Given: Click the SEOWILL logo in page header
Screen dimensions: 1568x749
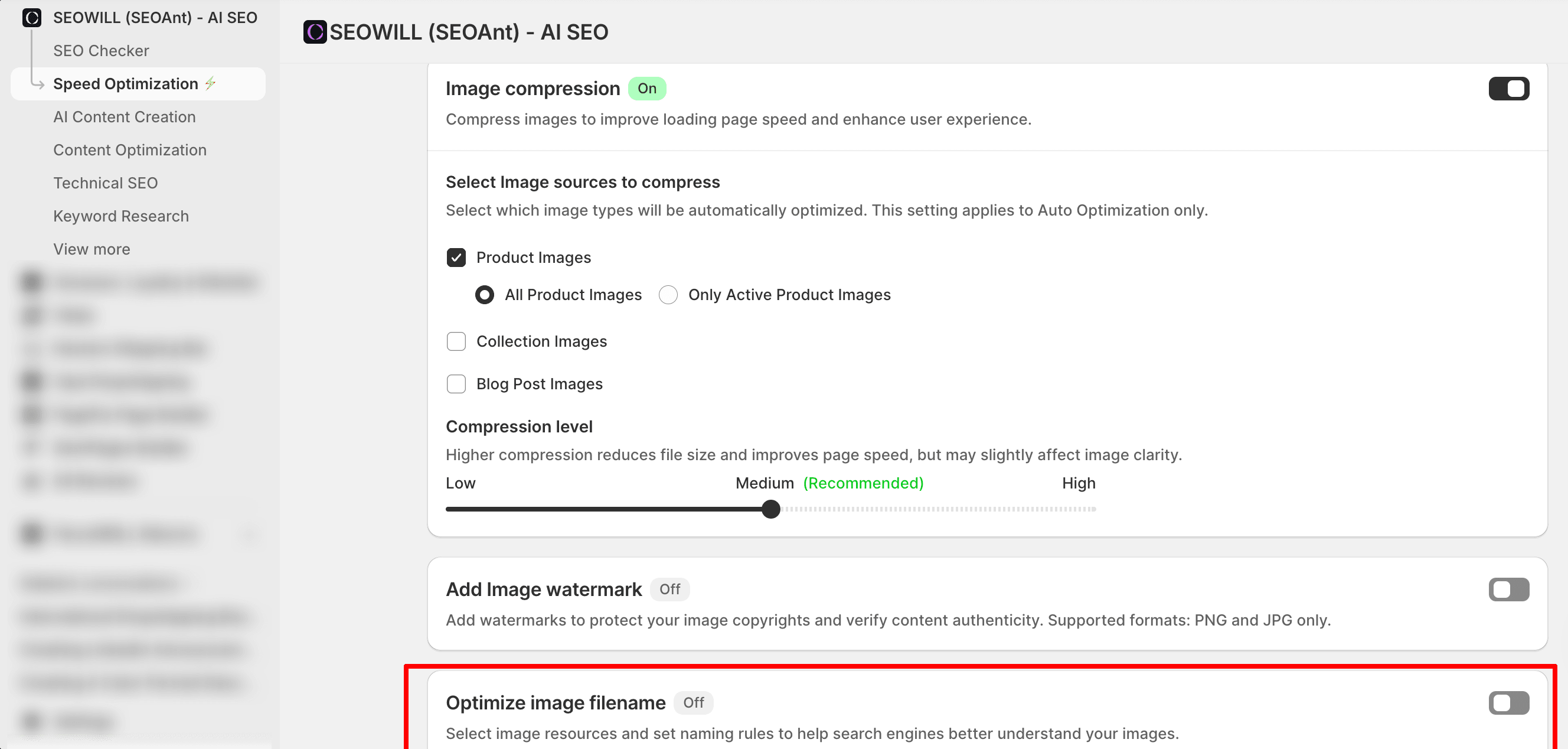Looking at the screenshot, I should tap(315, 32).
